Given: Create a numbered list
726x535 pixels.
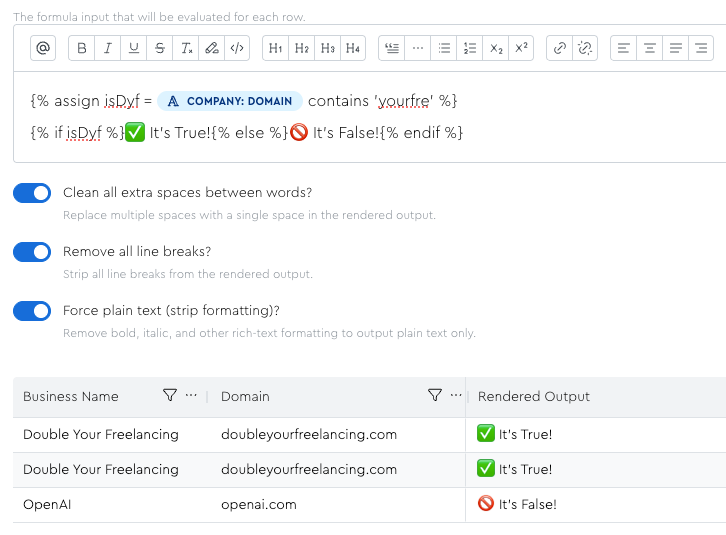Looking at the screenshot, I should [470, 48].
